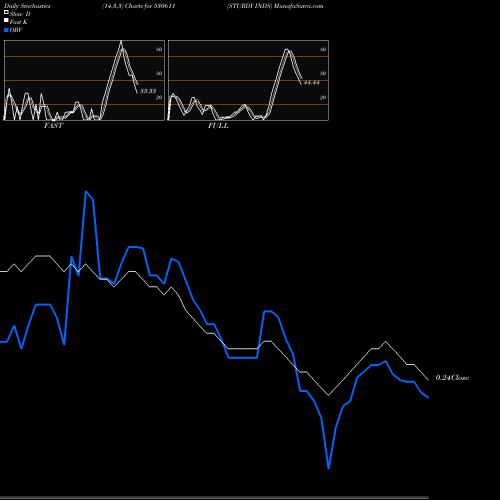Viewport: 500px width, 500px height.
Task: Select the 'Fast K' legend label
Action: point(19,22)
